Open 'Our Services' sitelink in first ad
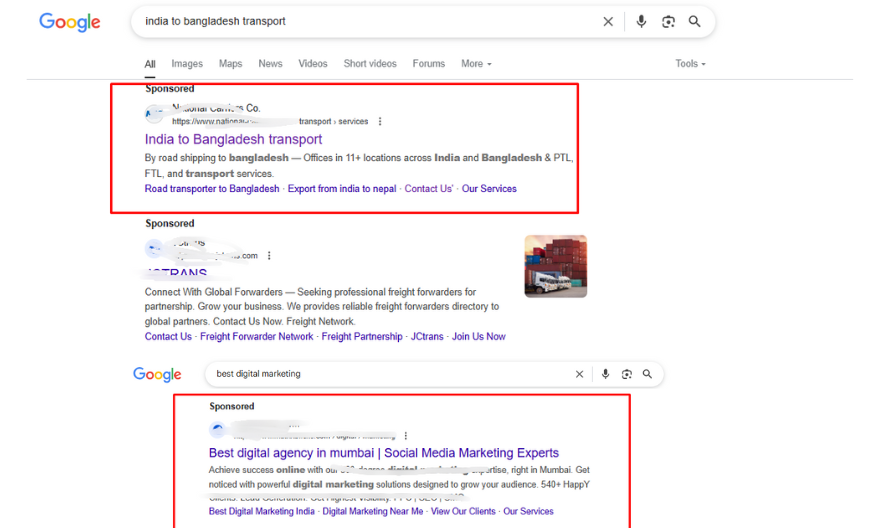Viewport: 869px width, 528px height. [489, 189]
